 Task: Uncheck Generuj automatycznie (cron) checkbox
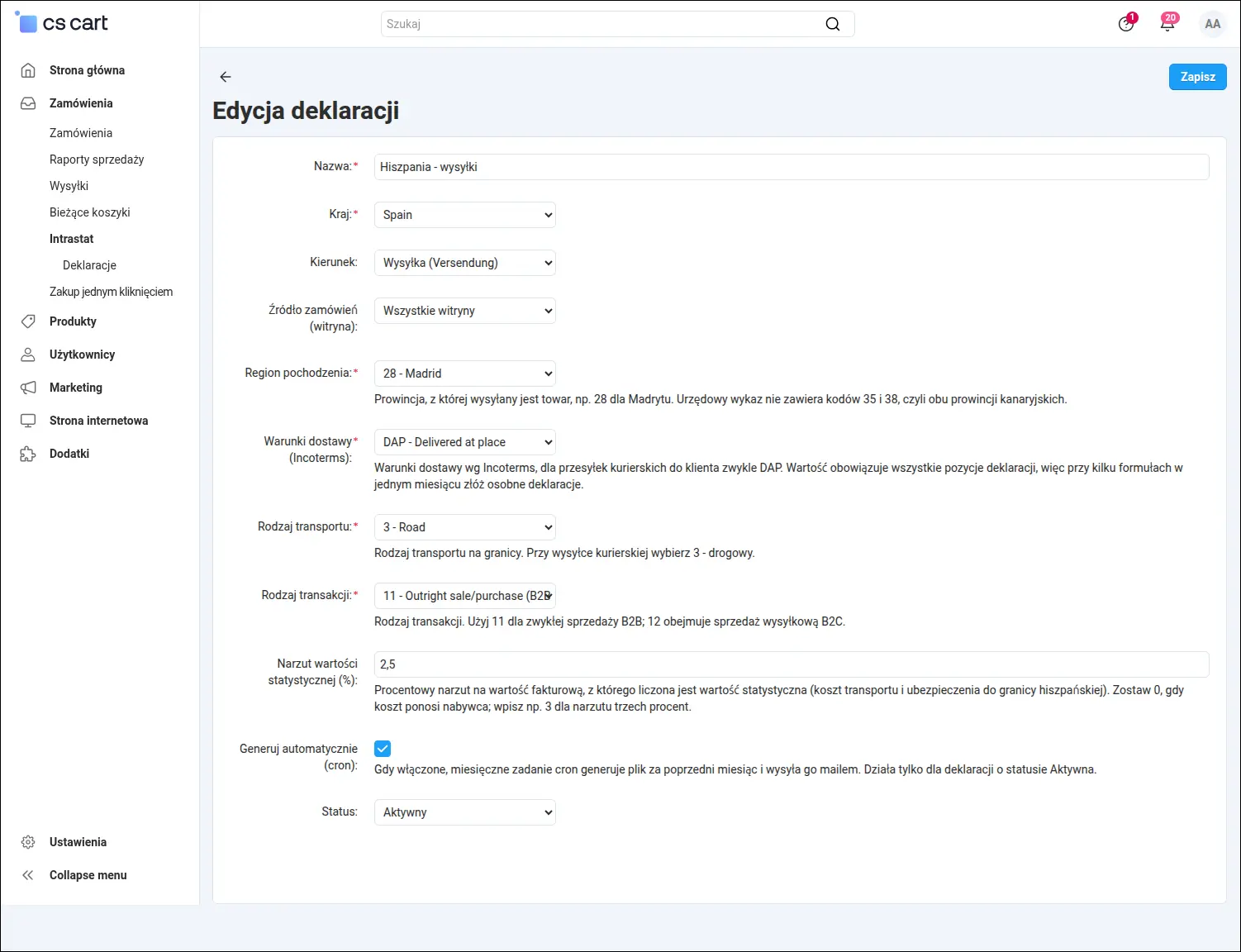click(383, 749)
